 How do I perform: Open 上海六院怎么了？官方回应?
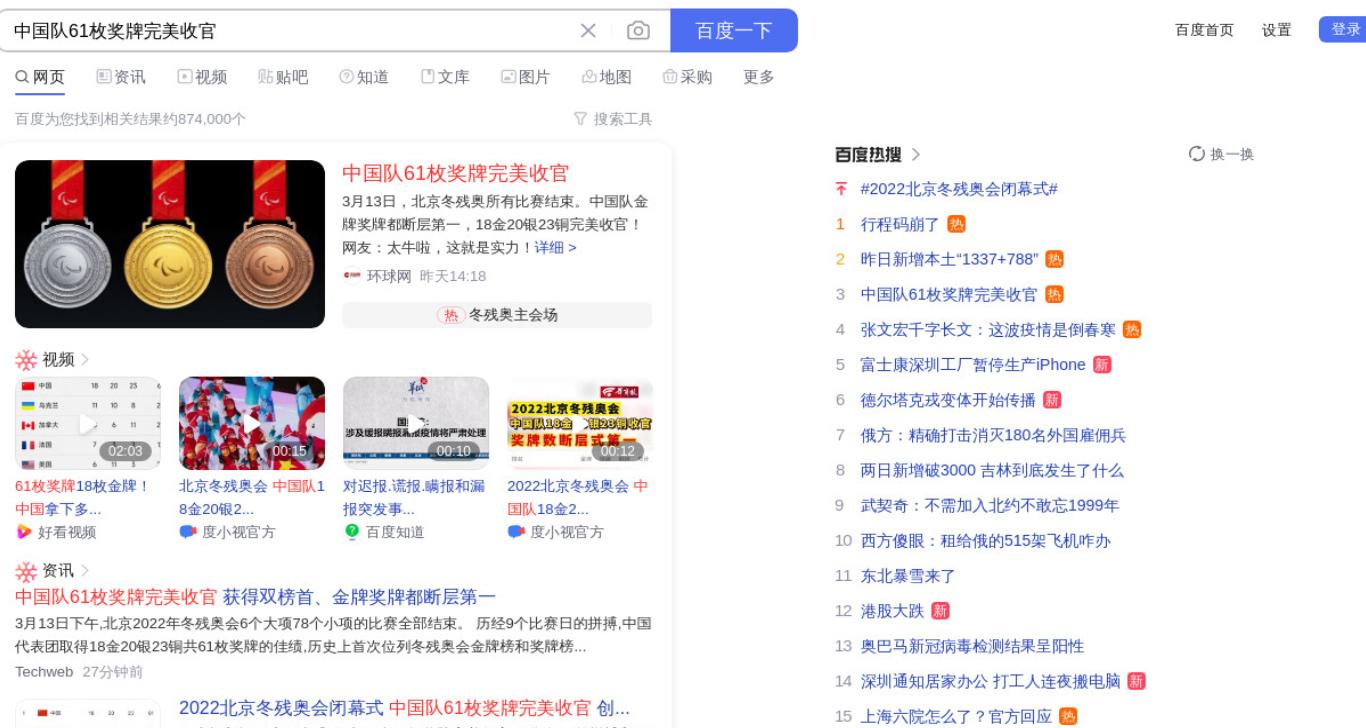coord(956,716)
